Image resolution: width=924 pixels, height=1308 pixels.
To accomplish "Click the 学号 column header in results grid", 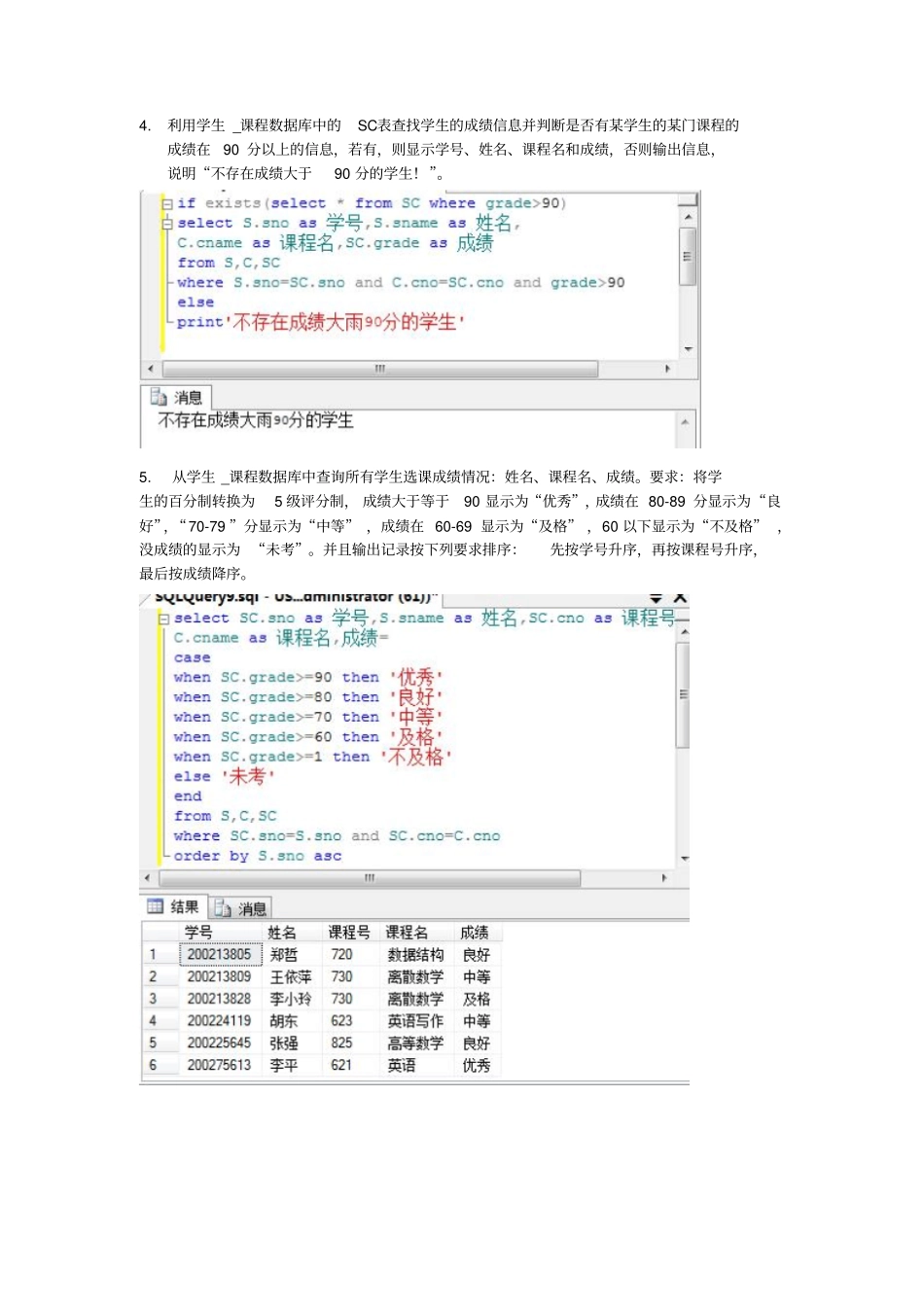I will pos(220,932).
